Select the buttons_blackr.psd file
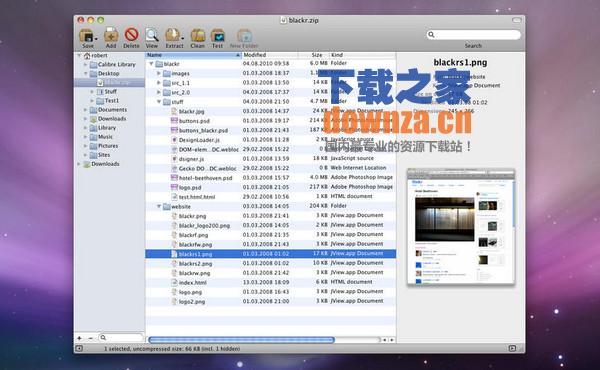Image resolution: width=600 pixels, height=370 pixels. click(203, 130)
